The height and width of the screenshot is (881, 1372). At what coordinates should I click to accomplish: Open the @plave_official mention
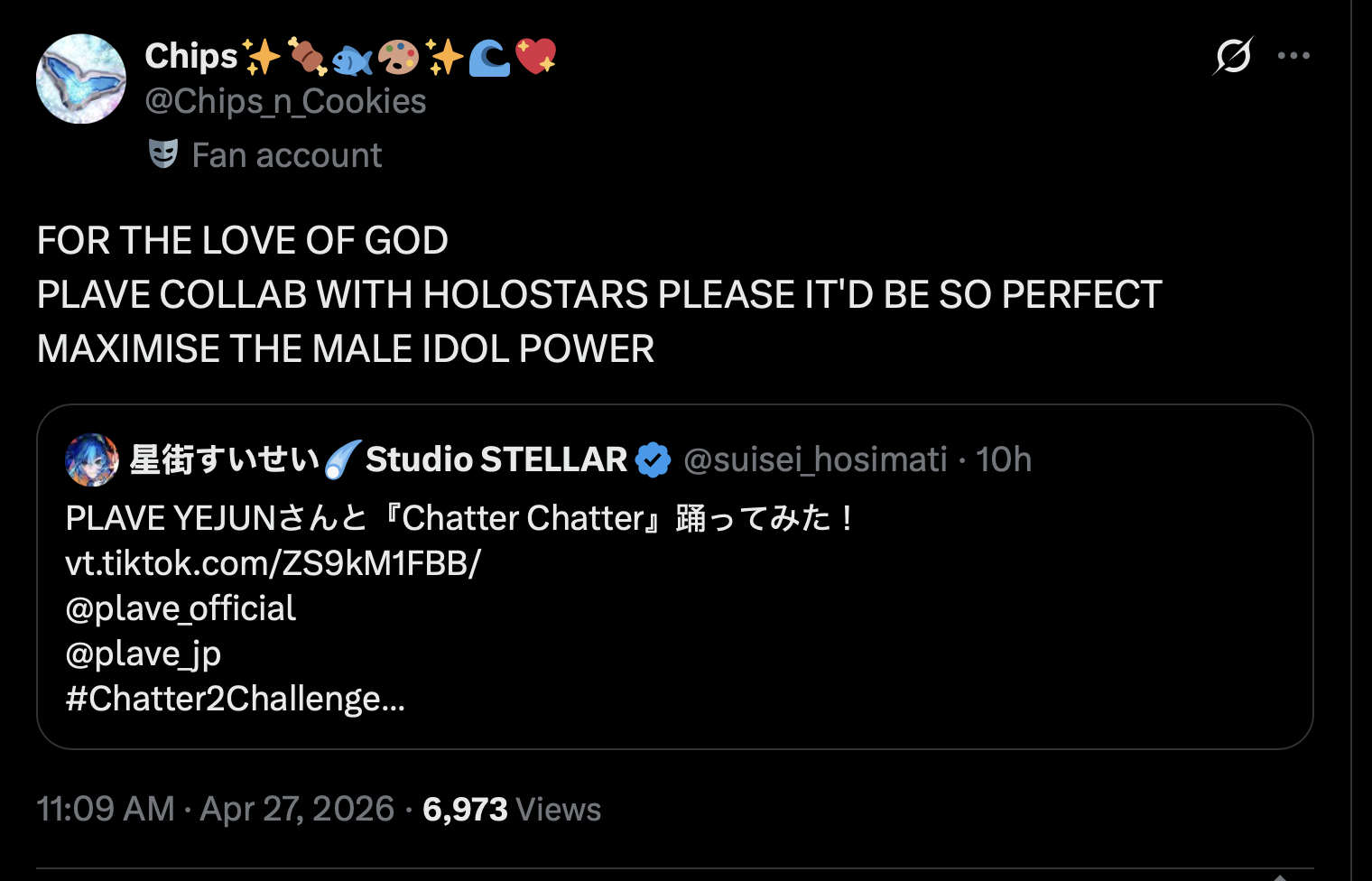181,608
